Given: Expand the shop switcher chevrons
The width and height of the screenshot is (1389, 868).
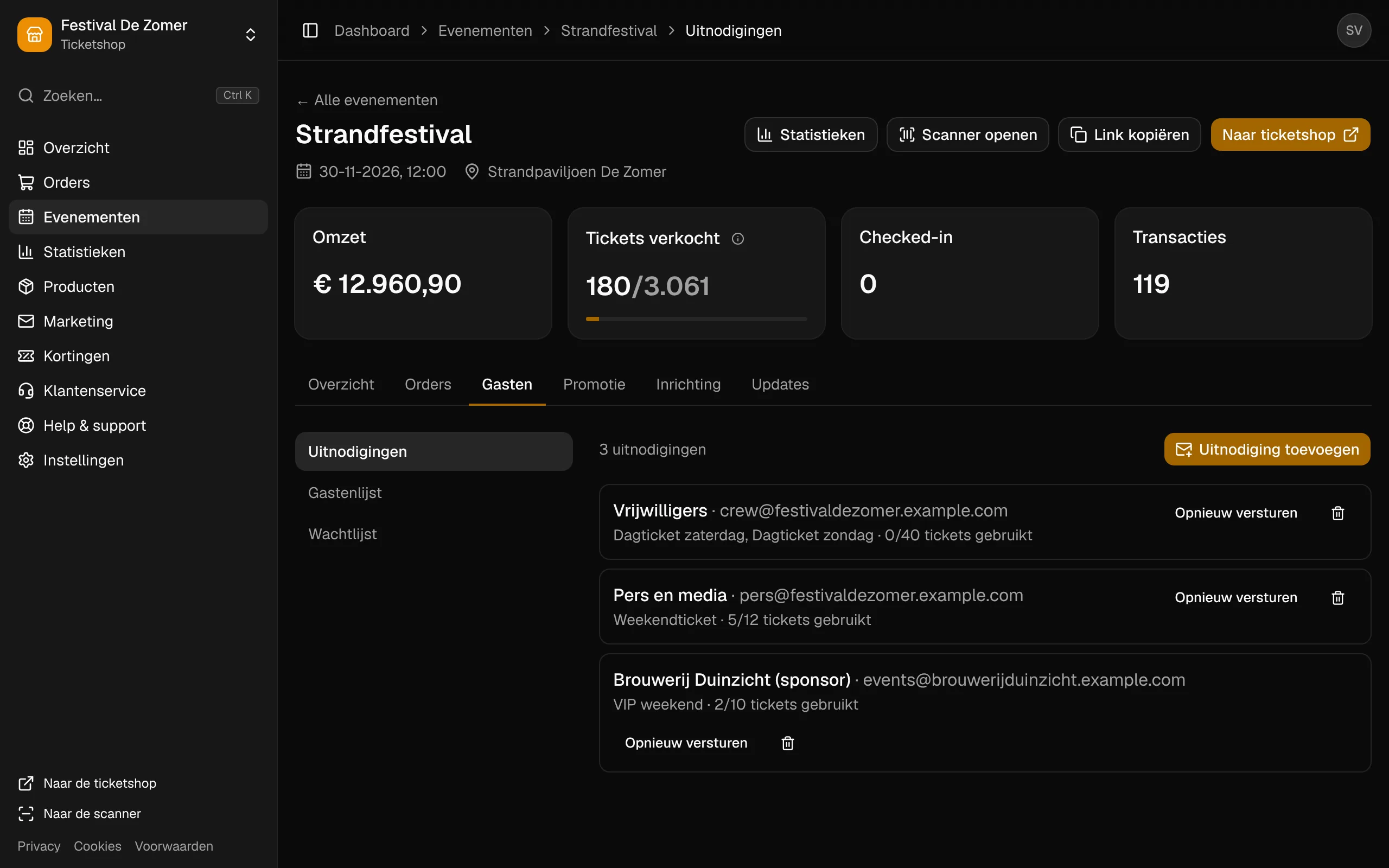Looking at the screenshot, I should click(250, 34).
